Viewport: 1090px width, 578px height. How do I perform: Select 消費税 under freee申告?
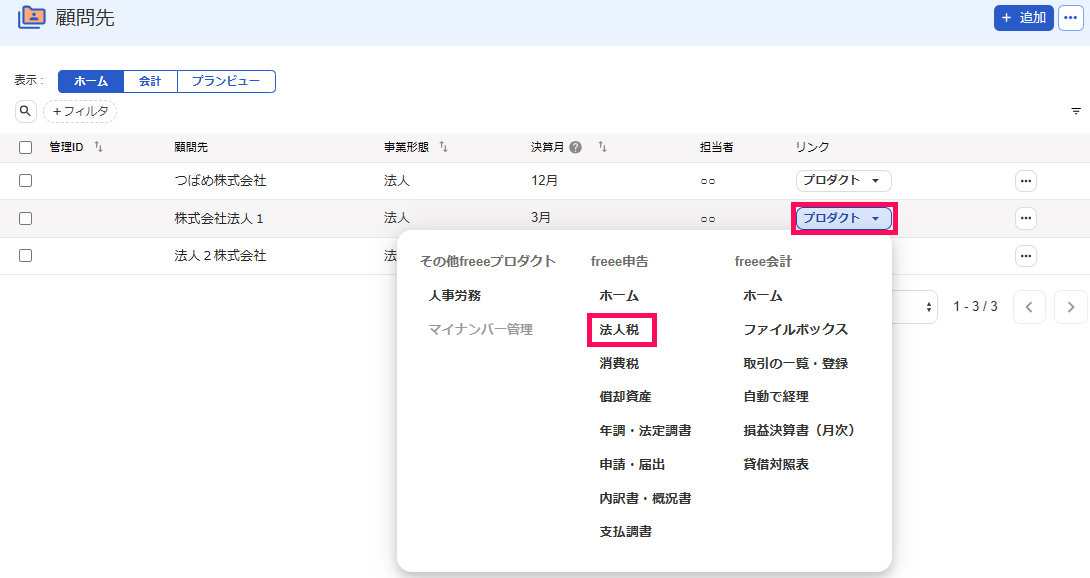click(619, 363)
